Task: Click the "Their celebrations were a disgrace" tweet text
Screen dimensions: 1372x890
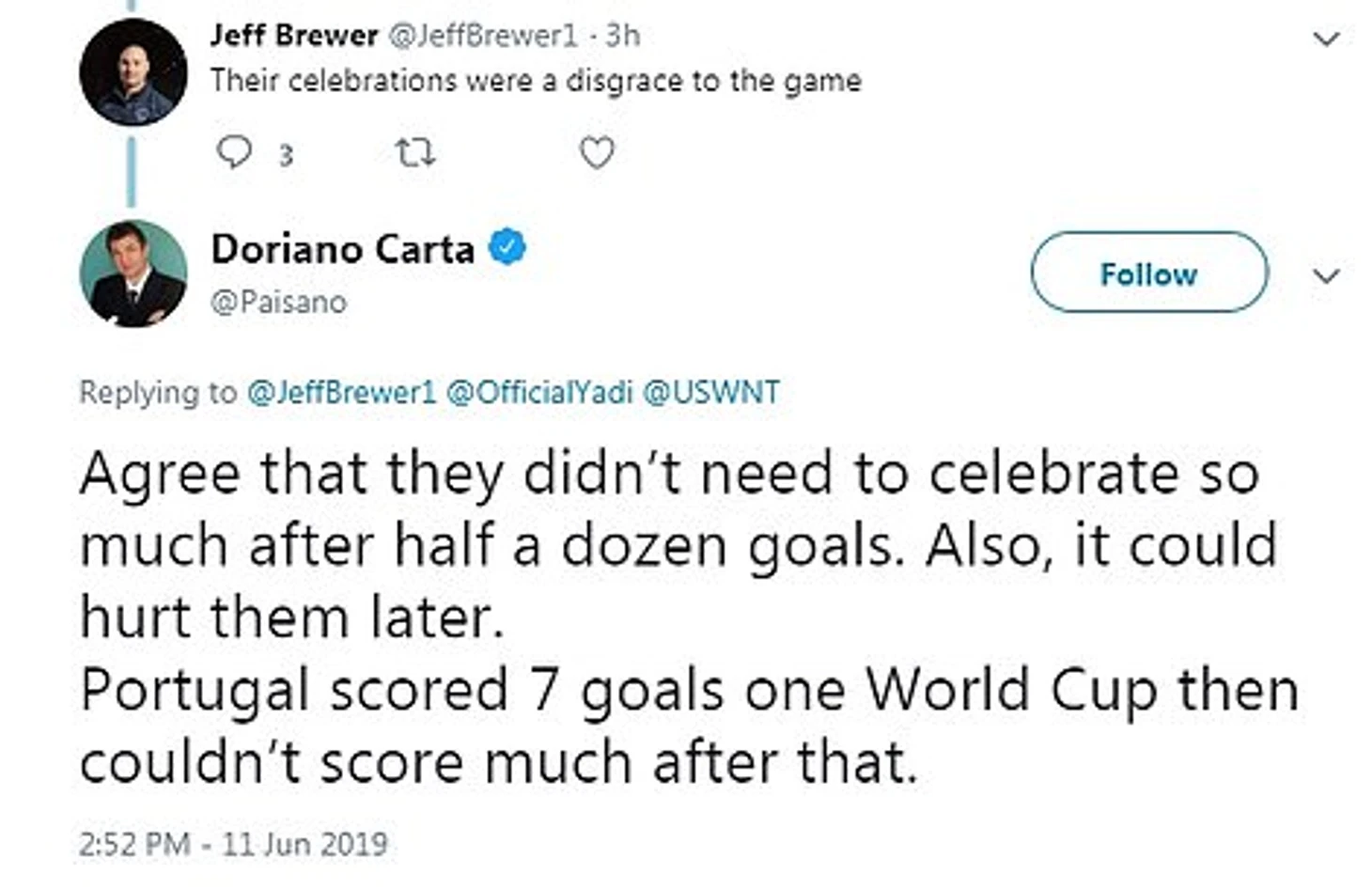Action: coord(535,81)
